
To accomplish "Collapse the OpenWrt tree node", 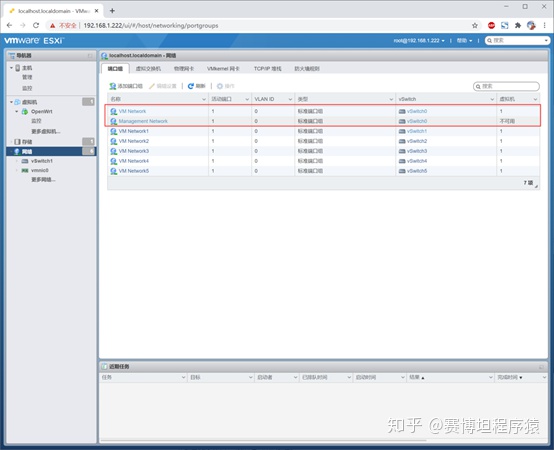I will pos(17,112).
